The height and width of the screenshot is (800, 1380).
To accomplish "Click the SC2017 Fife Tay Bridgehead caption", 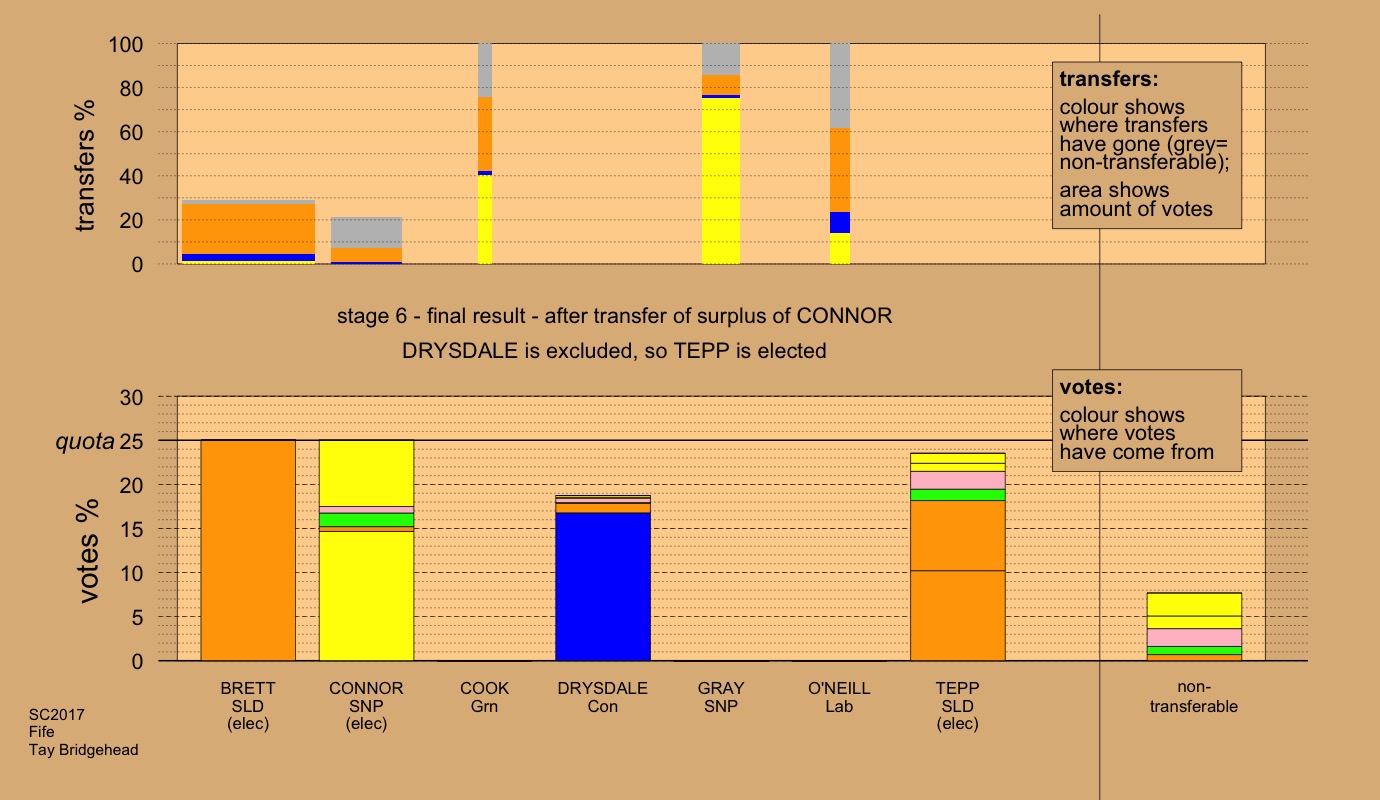I will (83, 733).
